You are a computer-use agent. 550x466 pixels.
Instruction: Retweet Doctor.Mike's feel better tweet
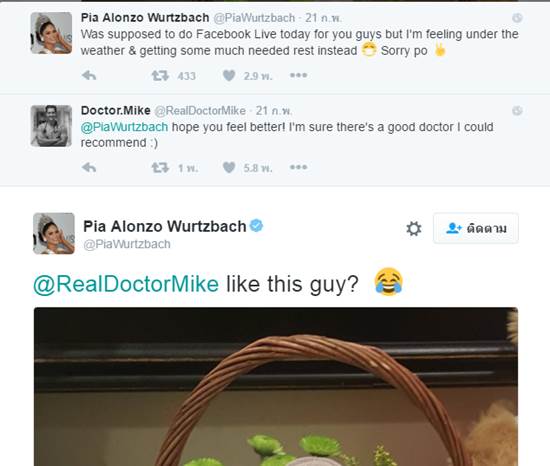coord(160,168)
